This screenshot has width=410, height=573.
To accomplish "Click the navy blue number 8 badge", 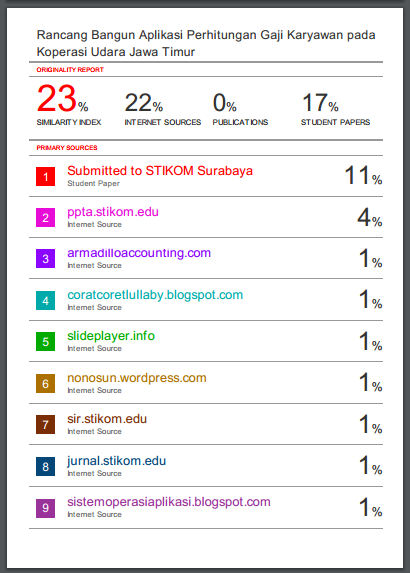I will point(45,467).
